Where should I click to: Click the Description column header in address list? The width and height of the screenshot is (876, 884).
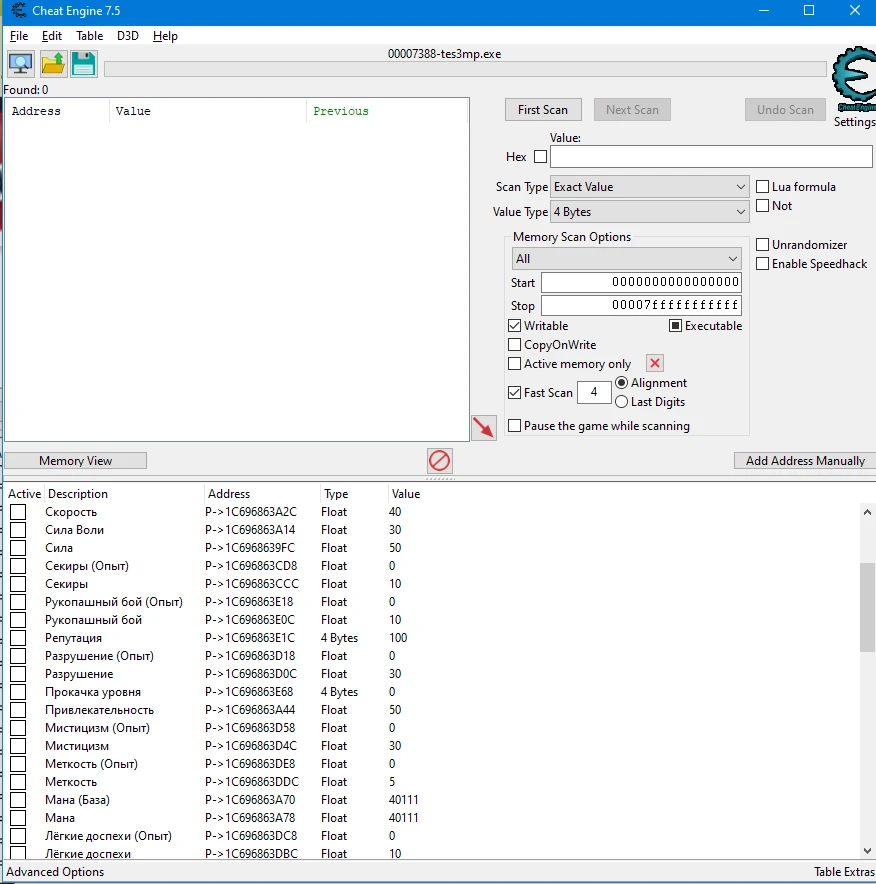[x=77, y=494]
